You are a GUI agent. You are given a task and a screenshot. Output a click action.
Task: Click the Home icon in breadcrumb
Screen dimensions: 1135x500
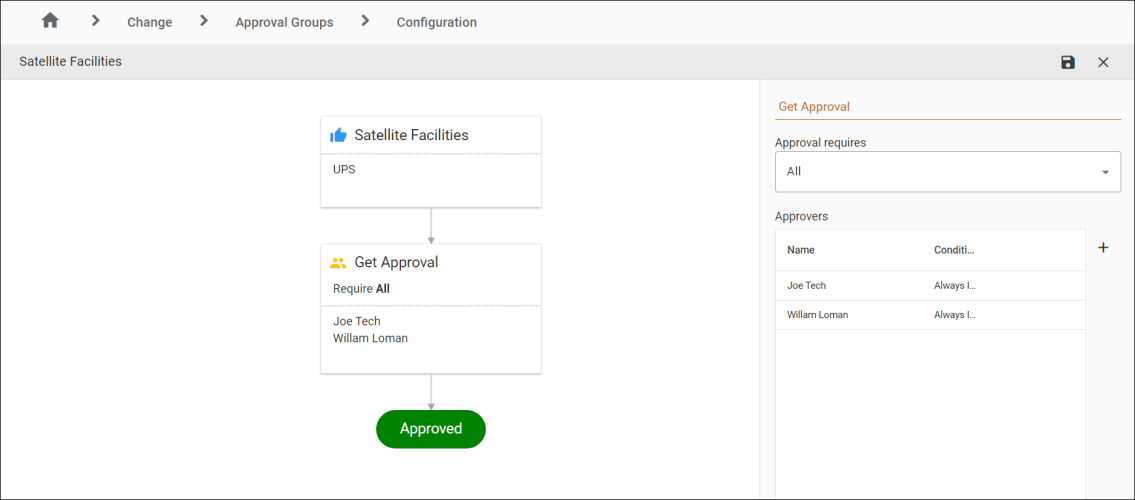50,21
